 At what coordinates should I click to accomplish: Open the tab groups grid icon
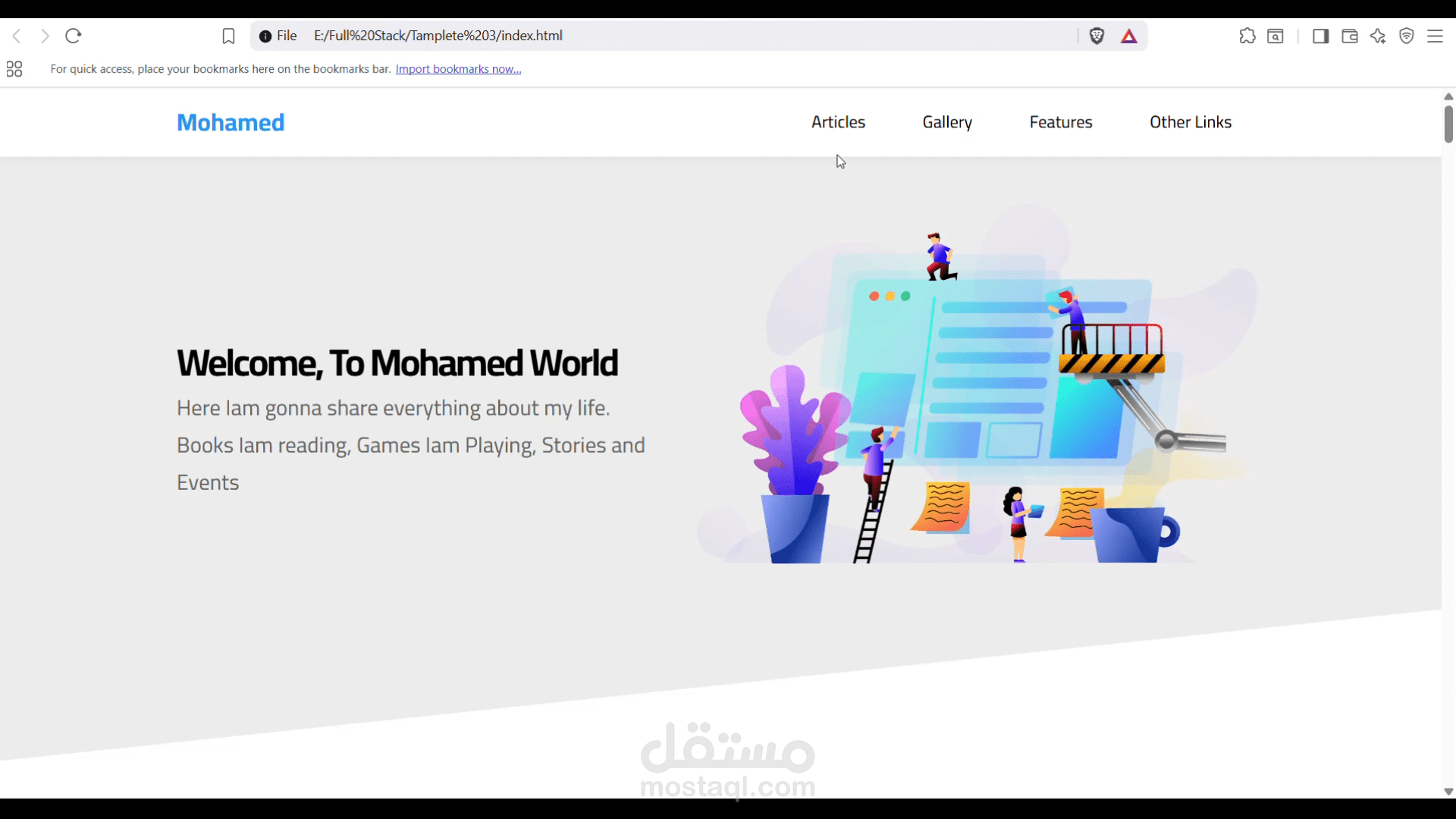point(14,68)
